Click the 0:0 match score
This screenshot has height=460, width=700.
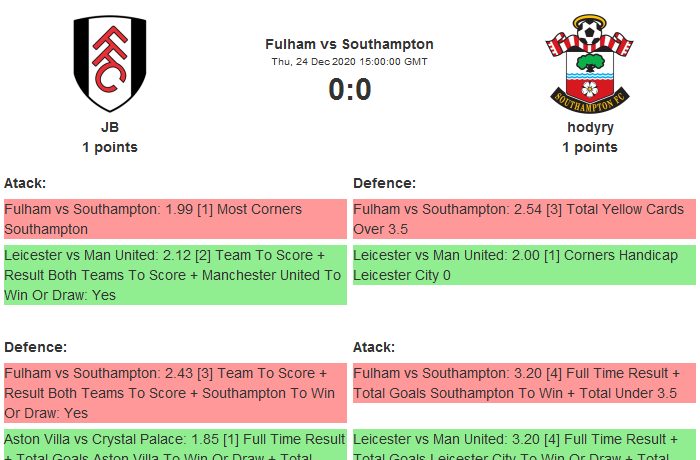click(x=349, y=90)
